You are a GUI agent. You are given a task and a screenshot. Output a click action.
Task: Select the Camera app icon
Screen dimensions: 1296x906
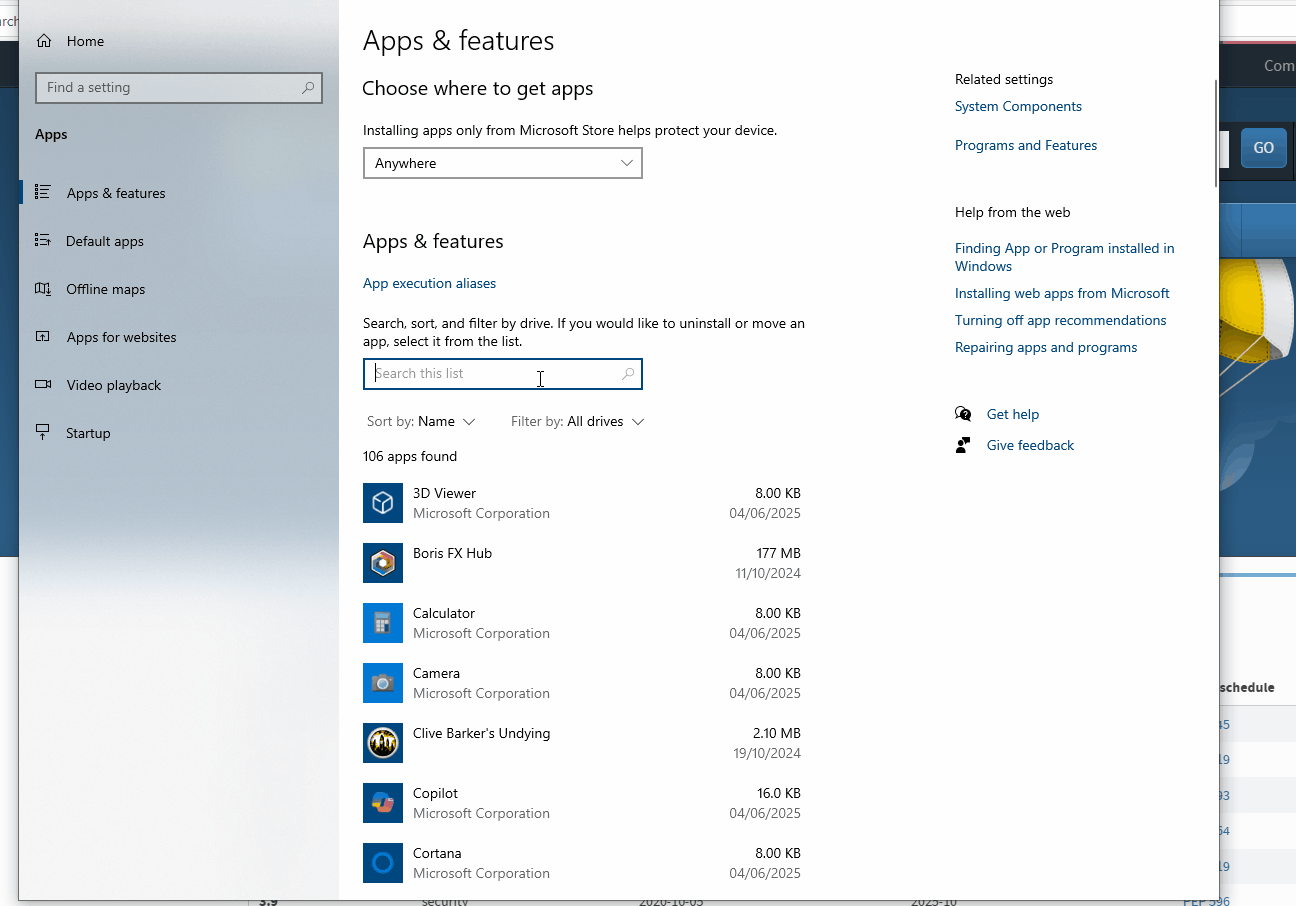point(383,683)
